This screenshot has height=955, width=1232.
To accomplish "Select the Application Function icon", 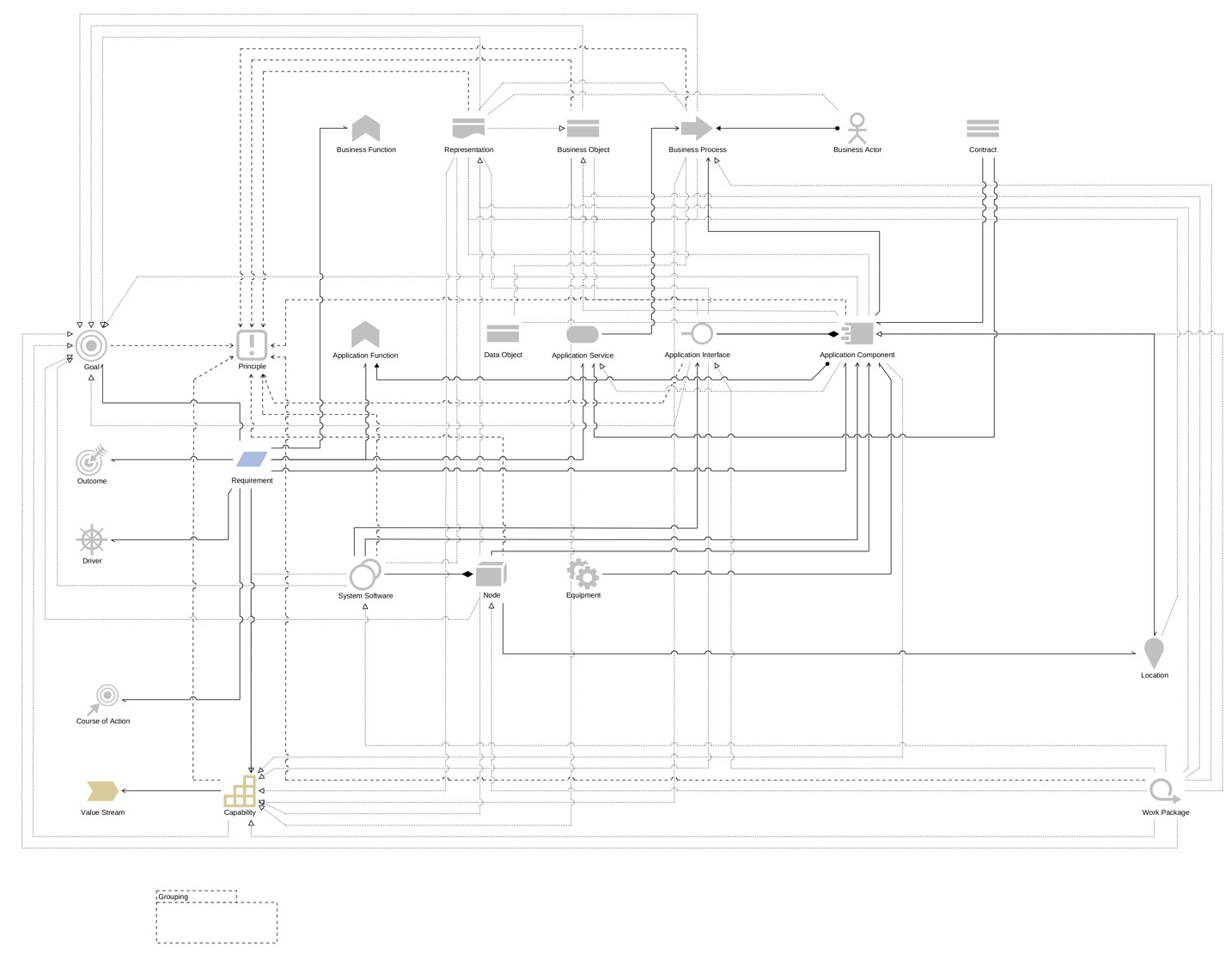I will (x=364, y=335).
